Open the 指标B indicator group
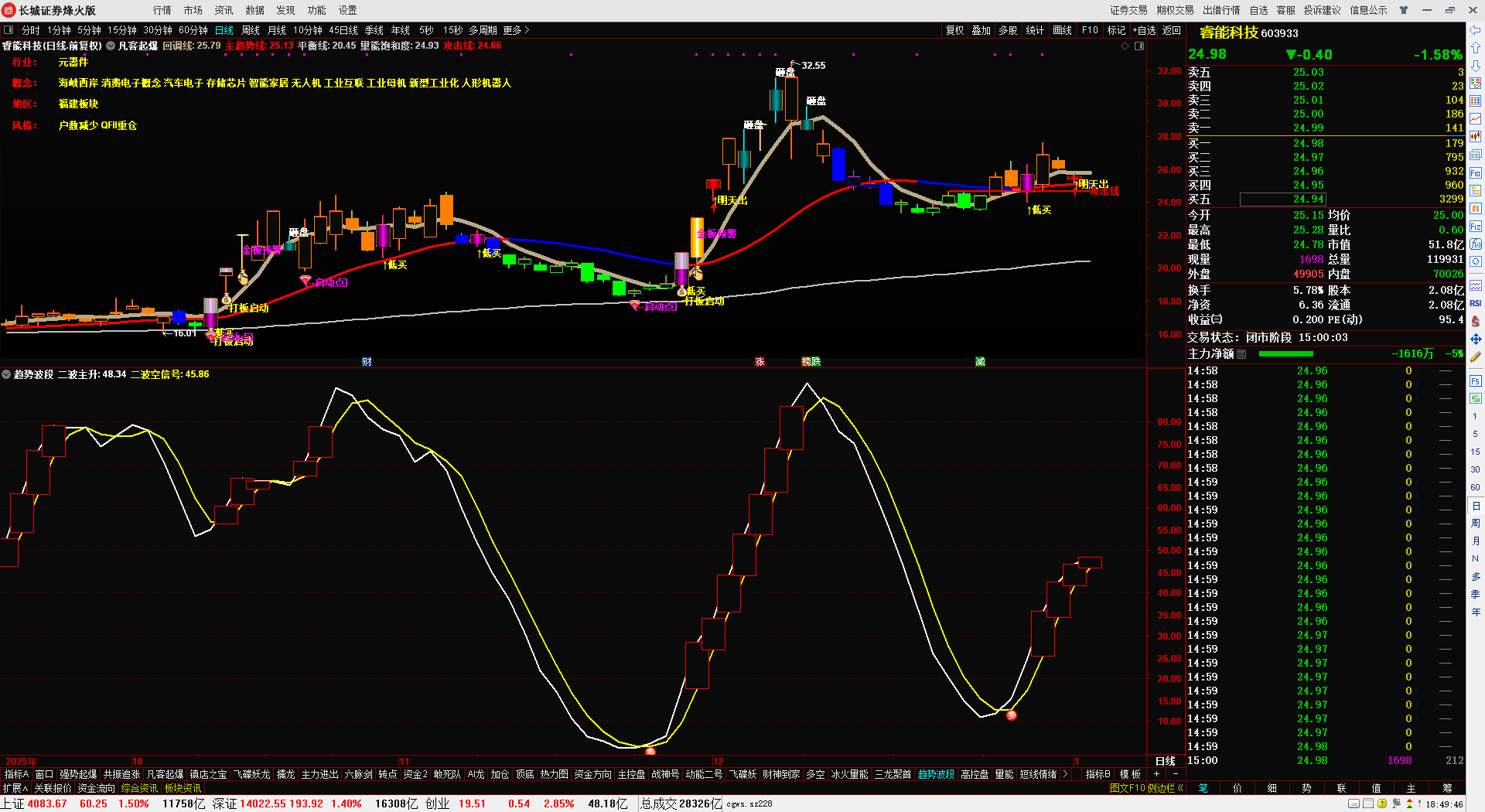 [x=1098, y=774]
